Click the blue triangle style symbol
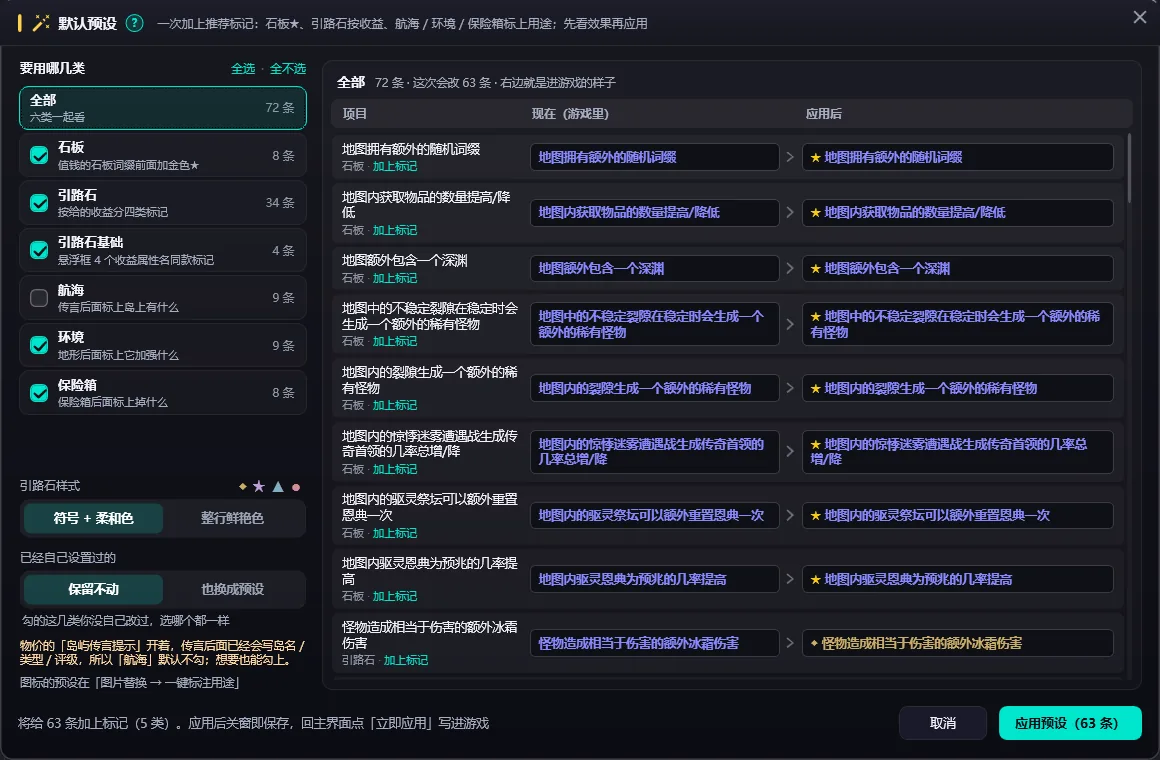Image resolution: width=1160 pixels, height=760 pixels. click(278, 486)
